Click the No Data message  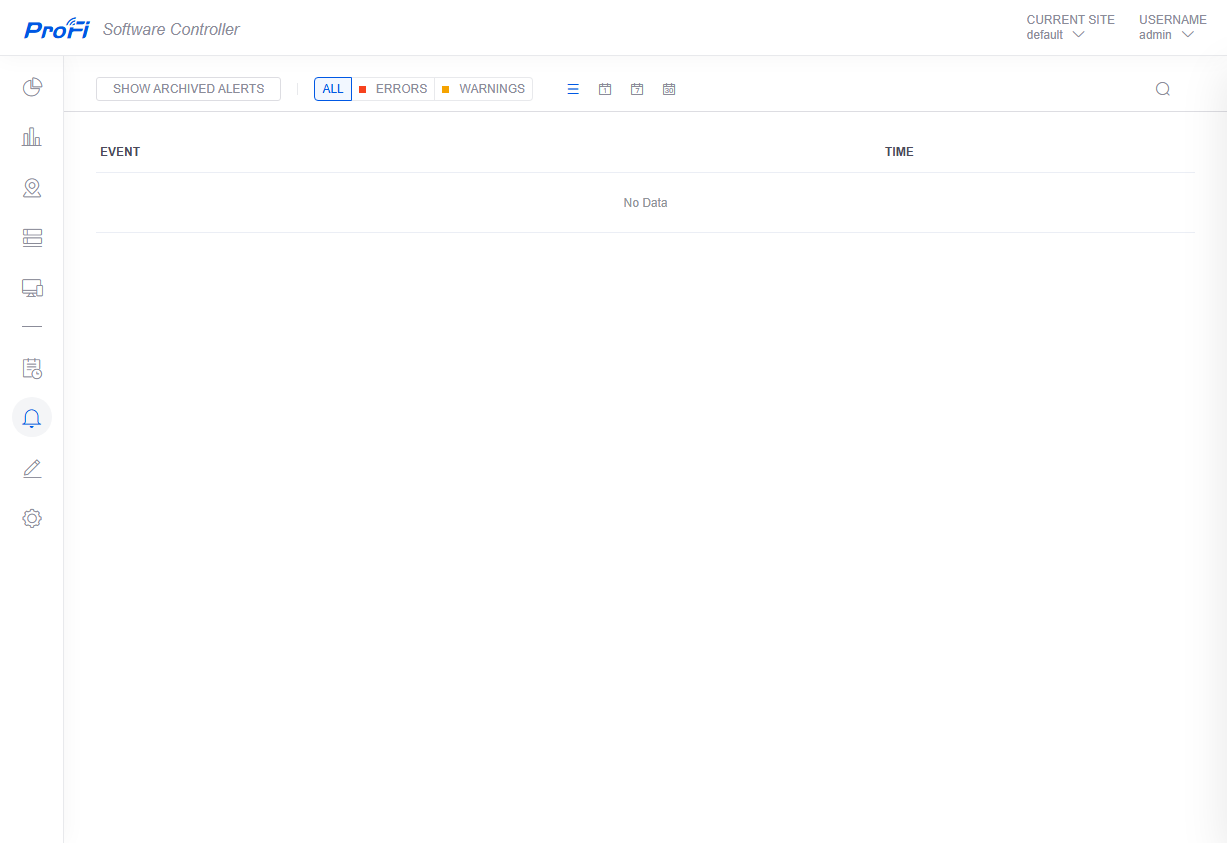click(645, 203)
